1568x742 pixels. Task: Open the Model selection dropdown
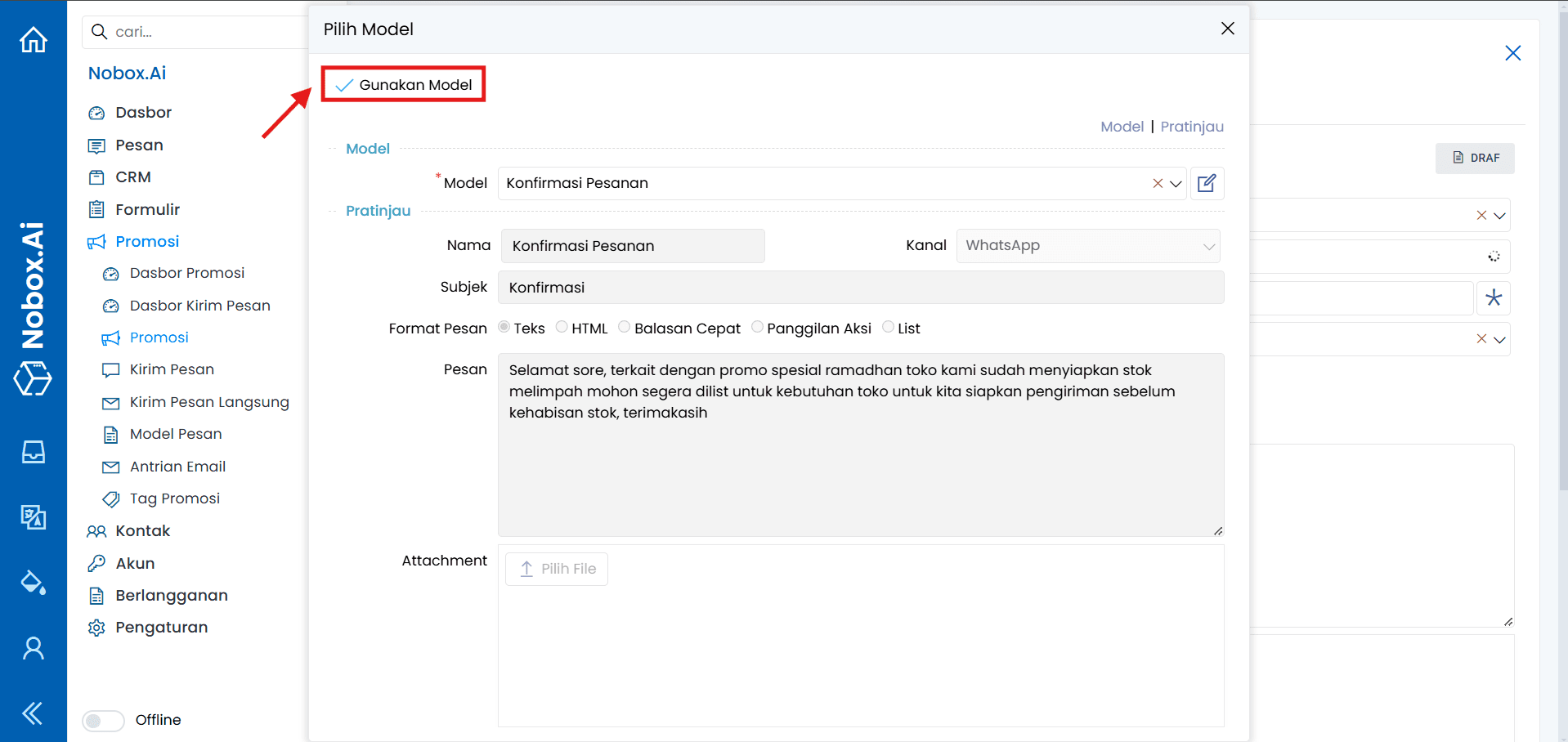pos(1176,183)
